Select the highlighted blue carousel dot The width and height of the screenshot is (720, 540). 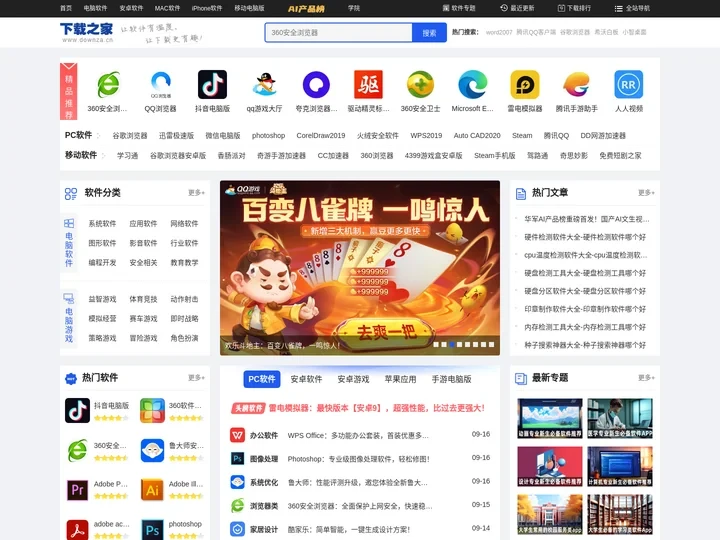tap(452, 344)
